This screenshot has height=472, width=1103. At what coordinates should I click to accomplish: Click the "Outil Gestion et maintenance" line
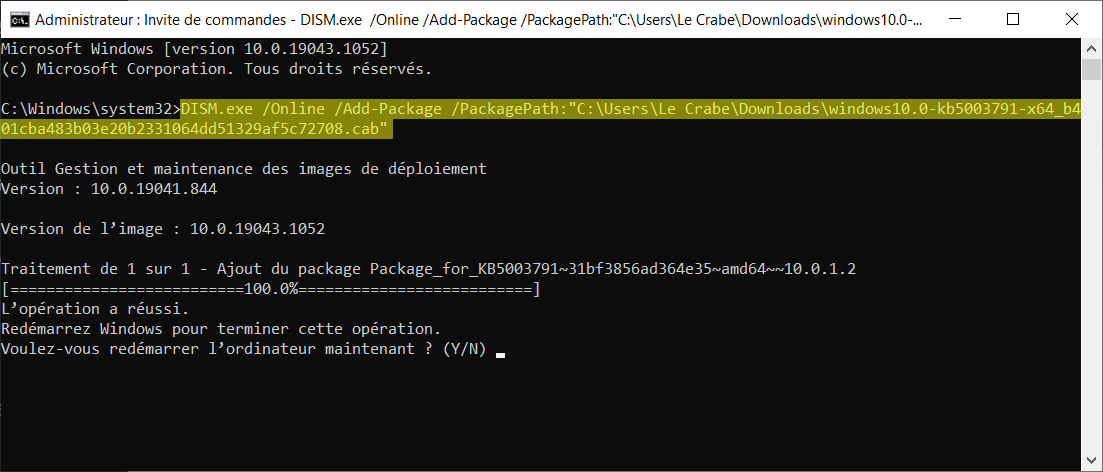click(244, 169)
